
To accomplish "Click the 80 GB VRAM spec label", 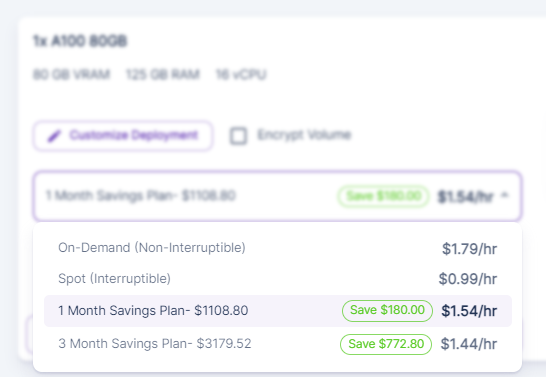I will pyautogui.click(x=71, y=74).
